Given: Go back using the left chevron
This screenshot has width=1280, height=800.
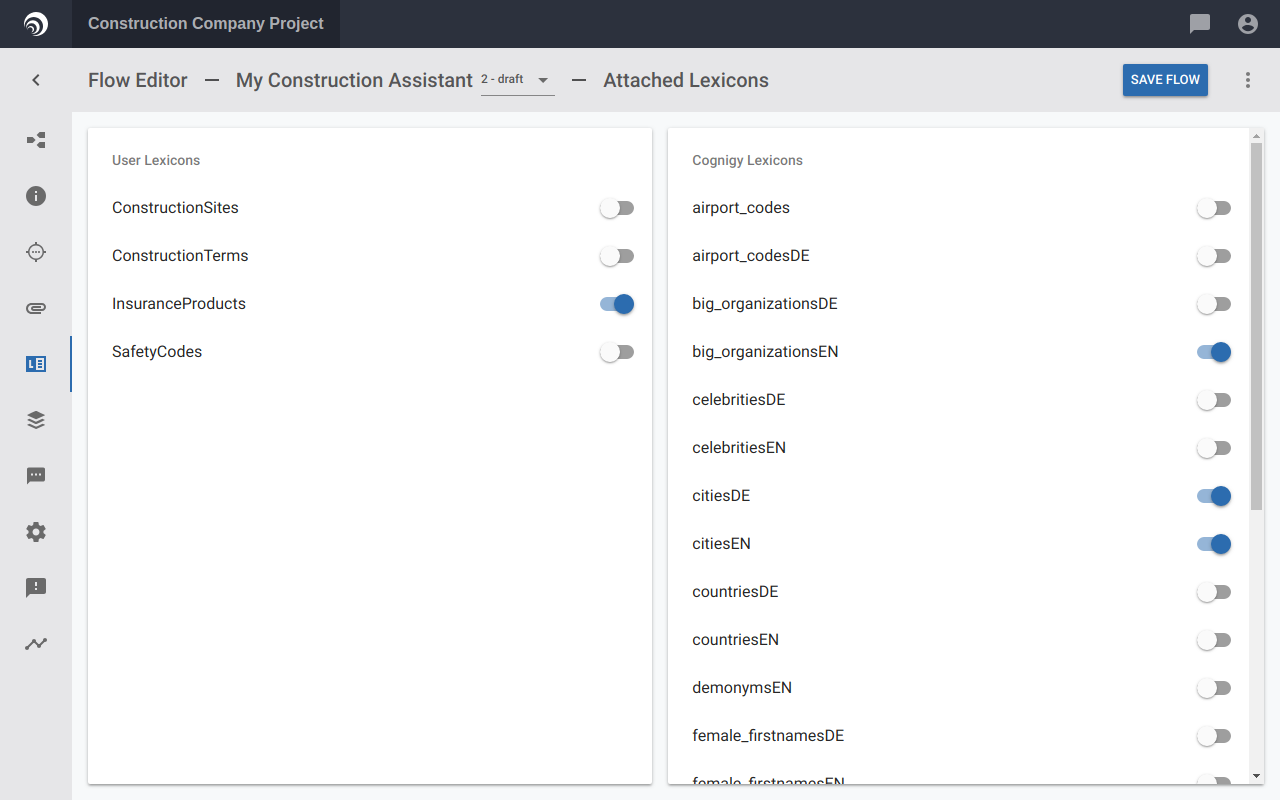Looking at the screenshot, I should point(36,80).
